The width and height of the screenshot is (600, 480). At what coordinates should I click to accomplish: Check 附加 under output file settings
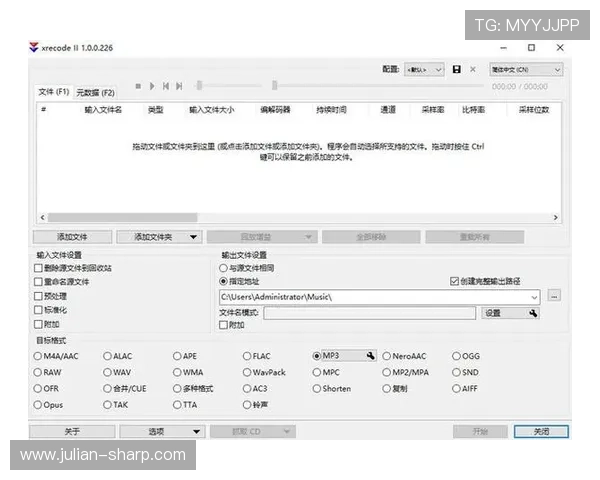(x=223, y=325)
